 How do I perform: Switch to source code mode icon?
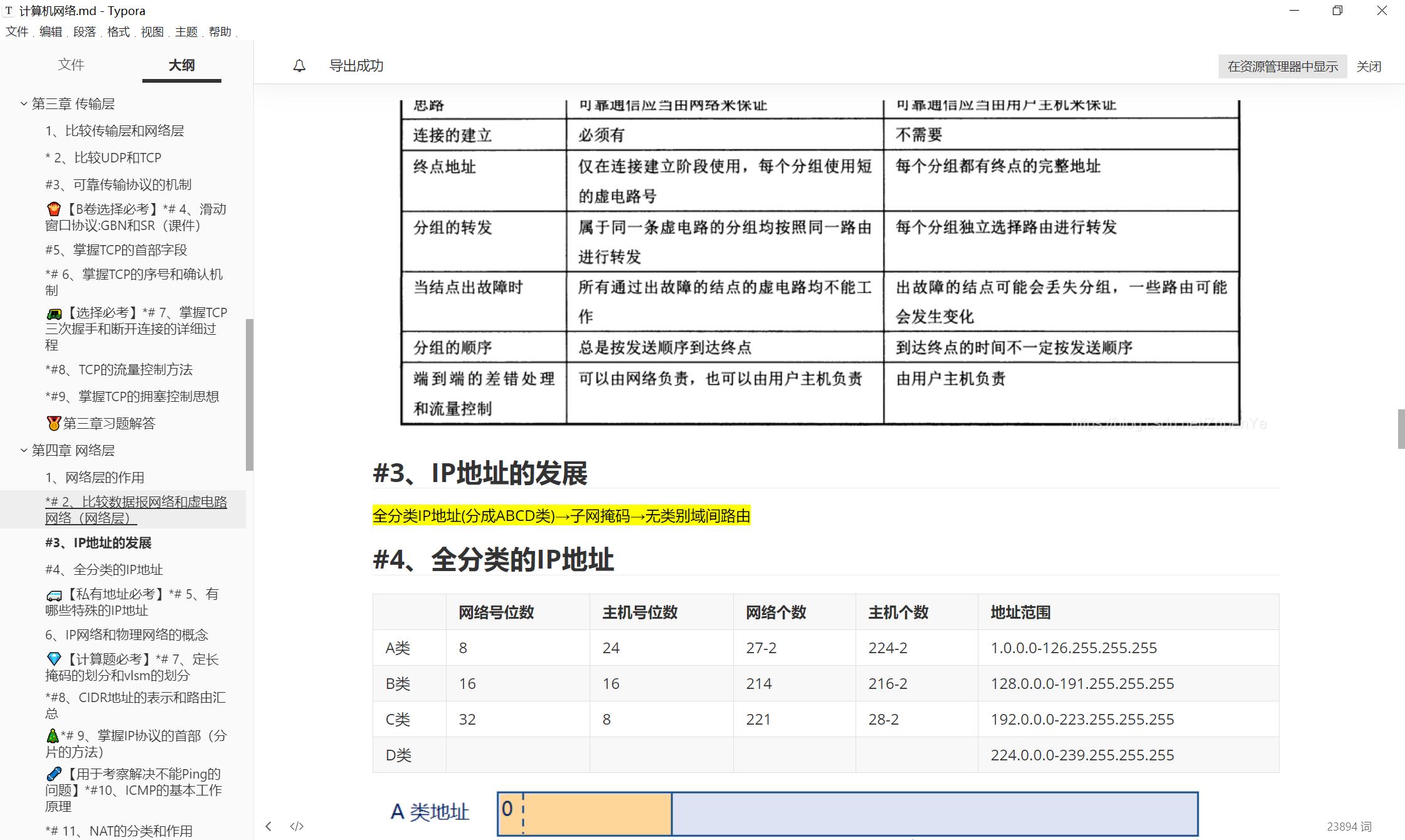(x=297, y=826)
